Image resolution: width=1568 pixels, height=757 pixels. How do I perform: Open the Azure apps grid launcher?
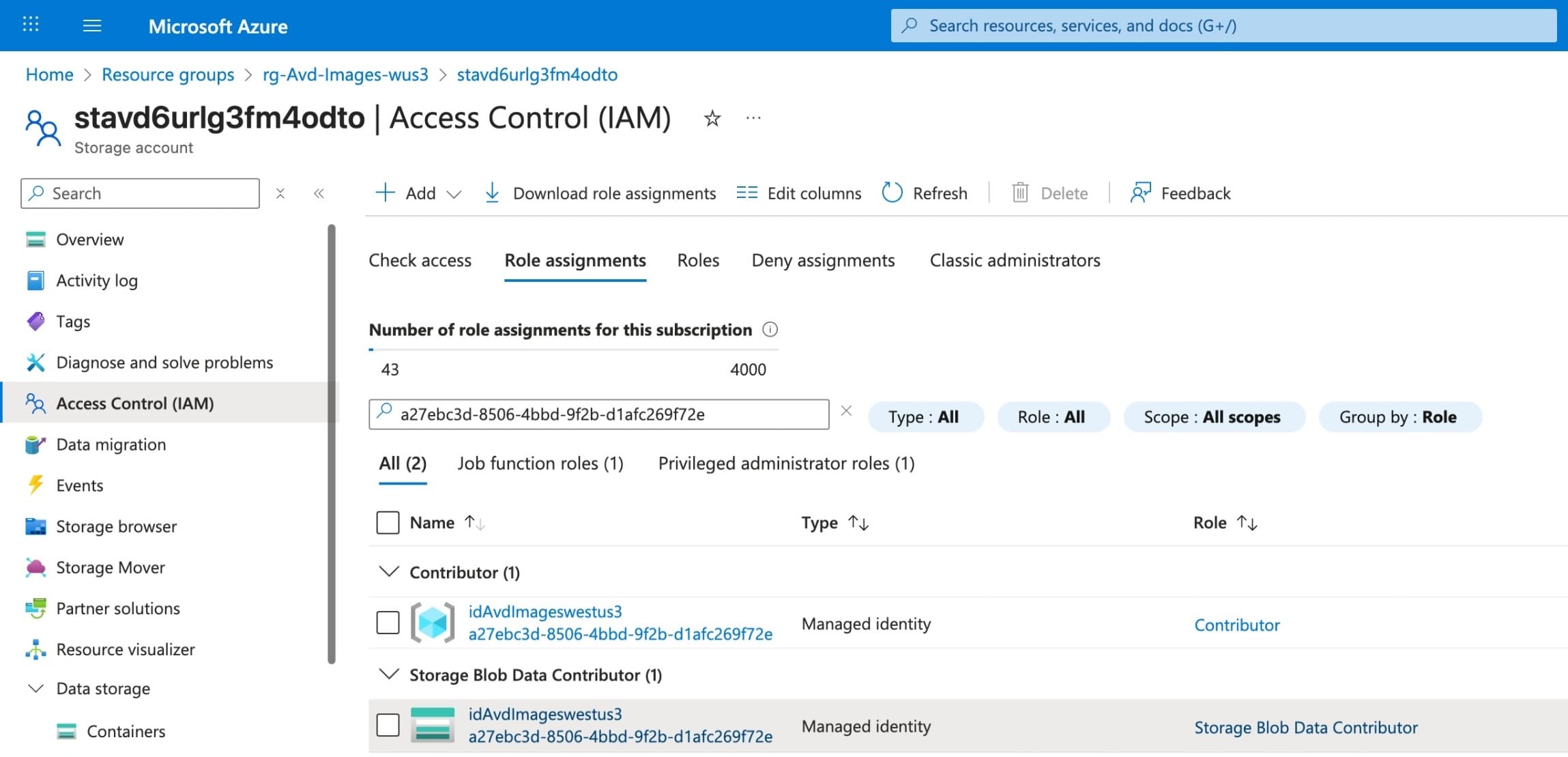click(31, 25)
